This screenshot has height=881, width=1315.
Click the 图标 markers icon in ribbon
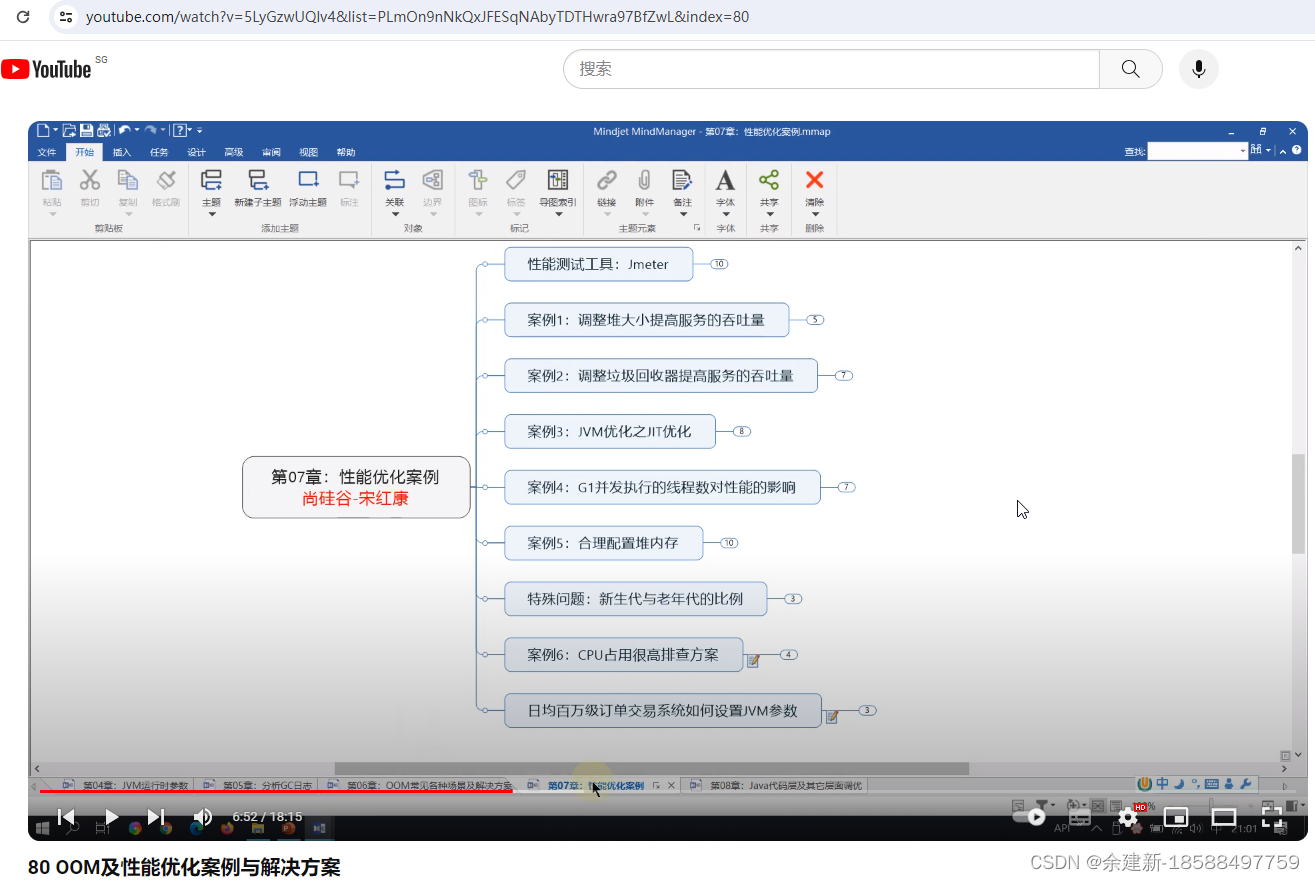[x=478, y=180]
